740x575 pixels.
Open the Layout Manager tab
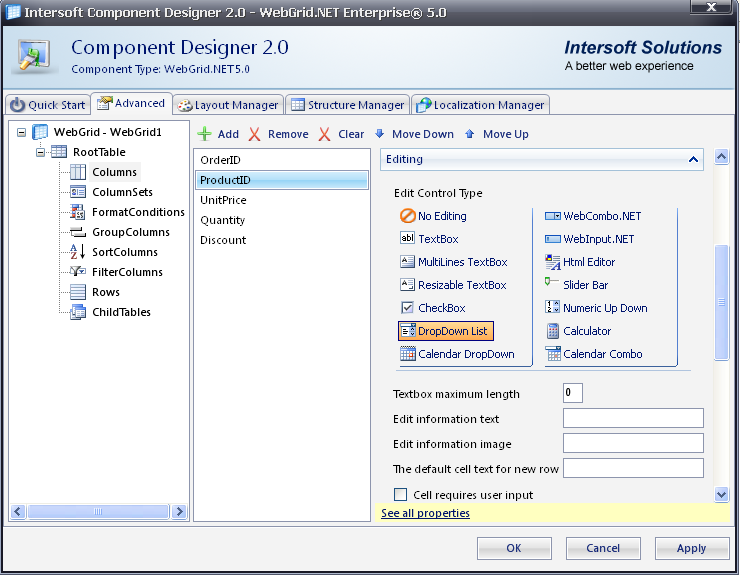228,105
